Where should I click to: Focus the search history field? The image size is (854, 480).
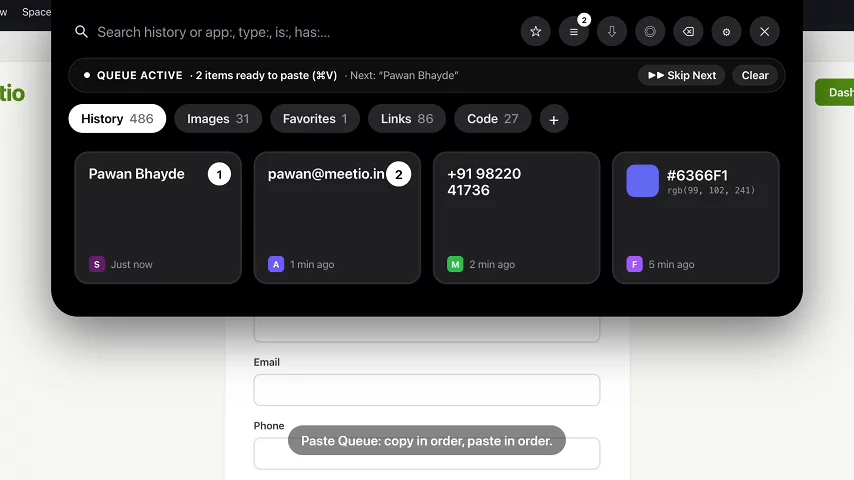click(x=294, y=32)
